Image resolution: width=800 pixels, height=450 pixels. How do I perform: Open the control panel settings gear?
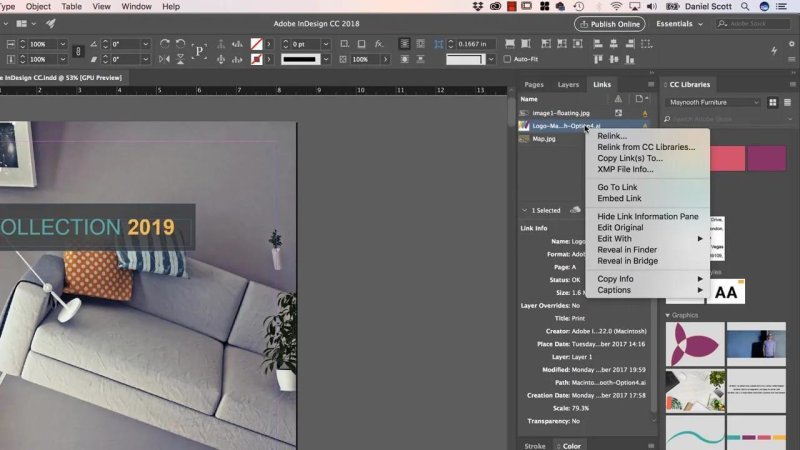click(x=791, y=44)
